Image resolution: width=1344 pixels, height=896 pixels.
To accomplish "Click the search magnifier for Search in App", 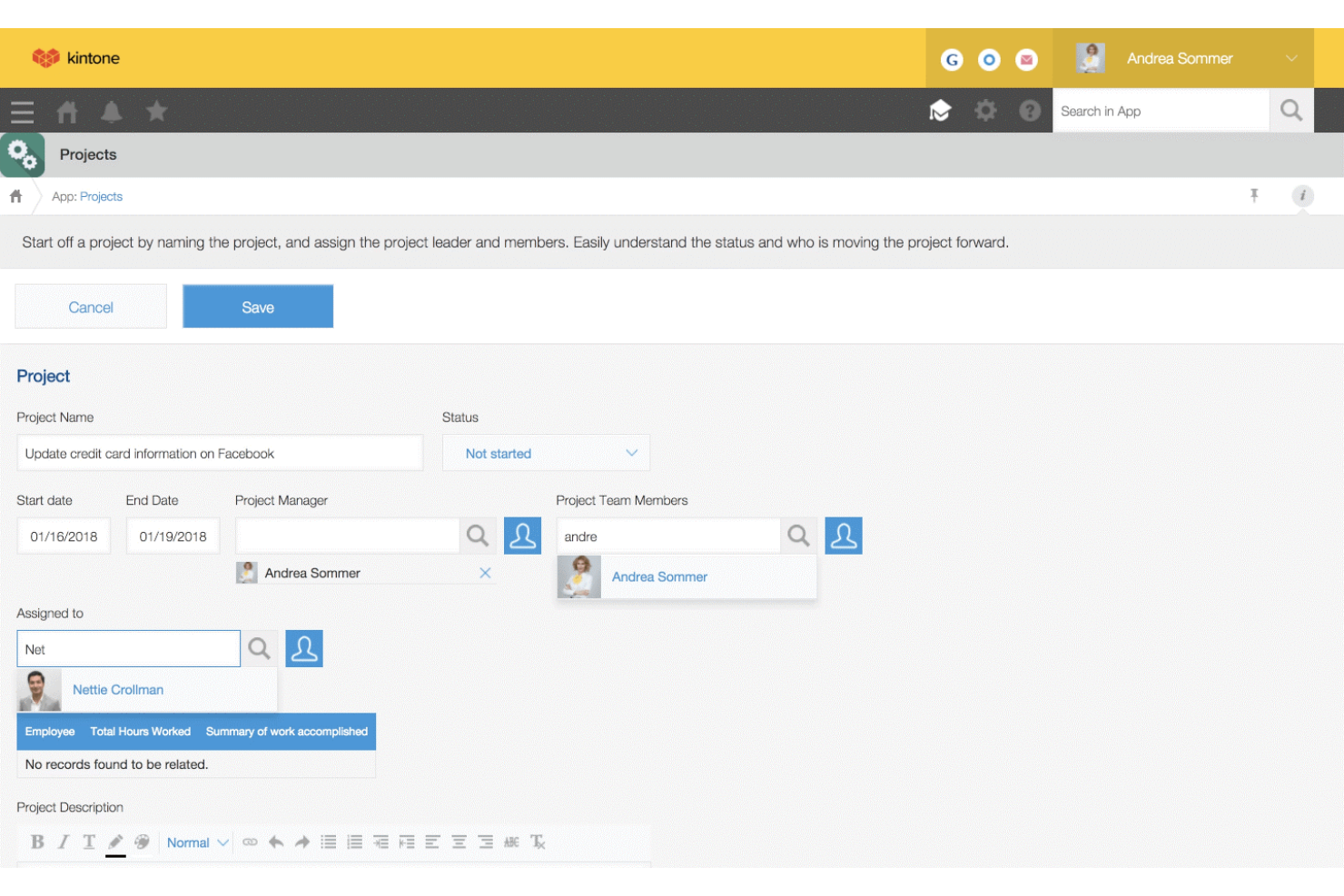I will (1291, 111).
